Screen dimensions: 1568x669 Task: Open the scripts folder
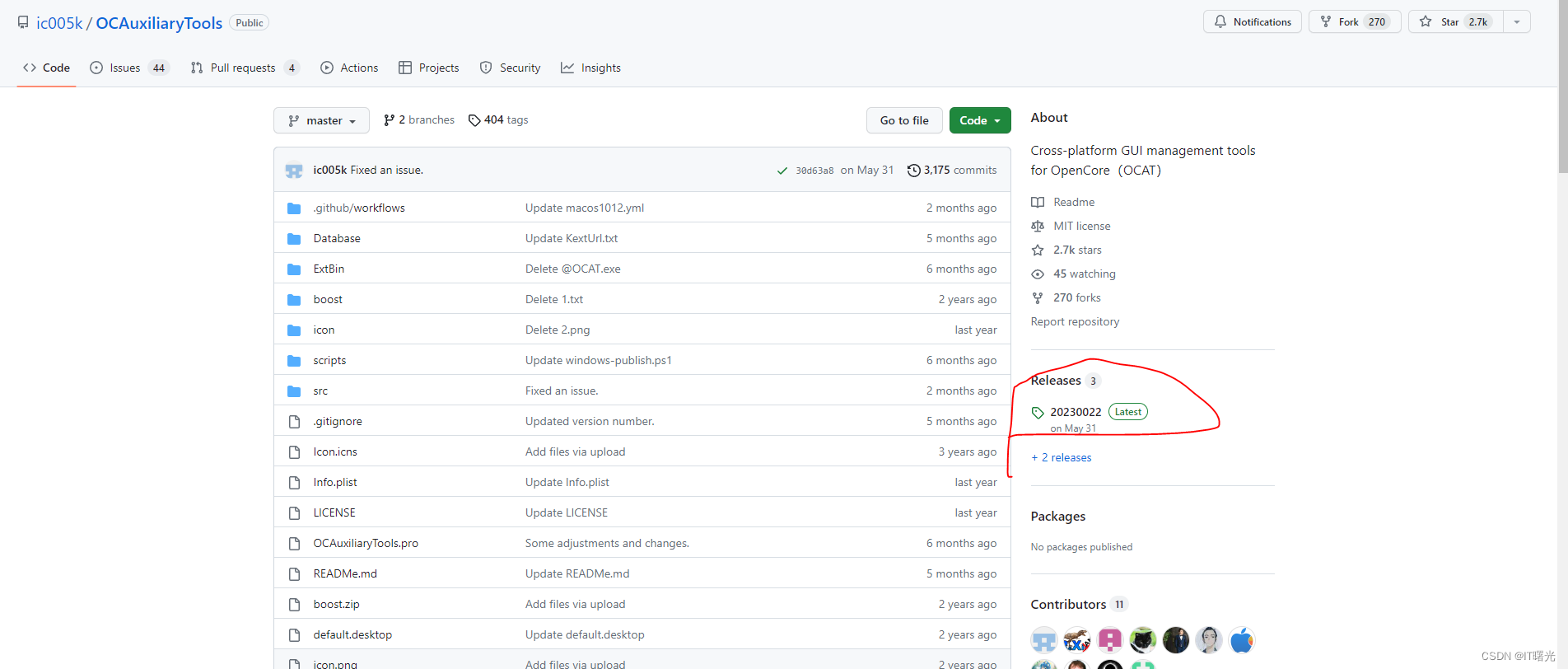coord(329,360)
